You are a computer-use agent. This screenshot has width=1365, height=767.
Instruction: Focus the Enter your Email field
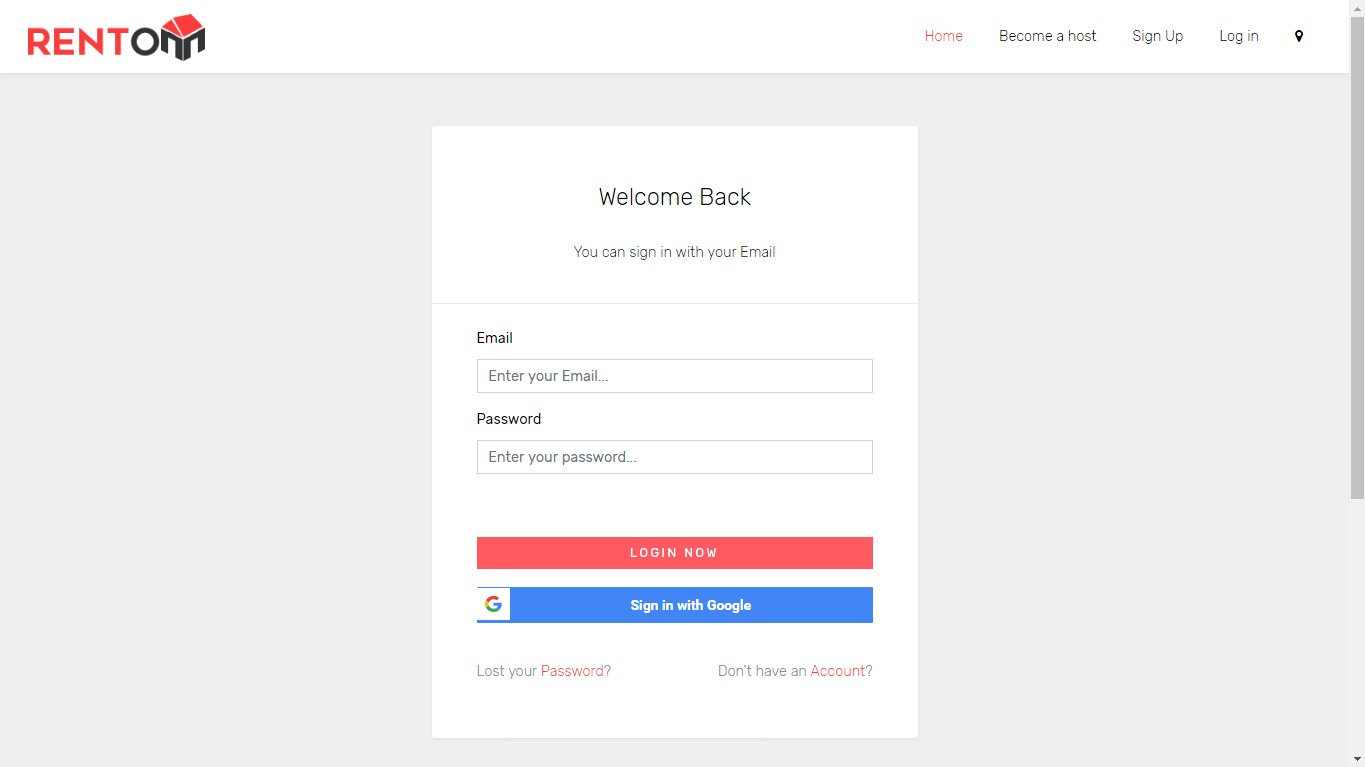[x=674, y=376]
